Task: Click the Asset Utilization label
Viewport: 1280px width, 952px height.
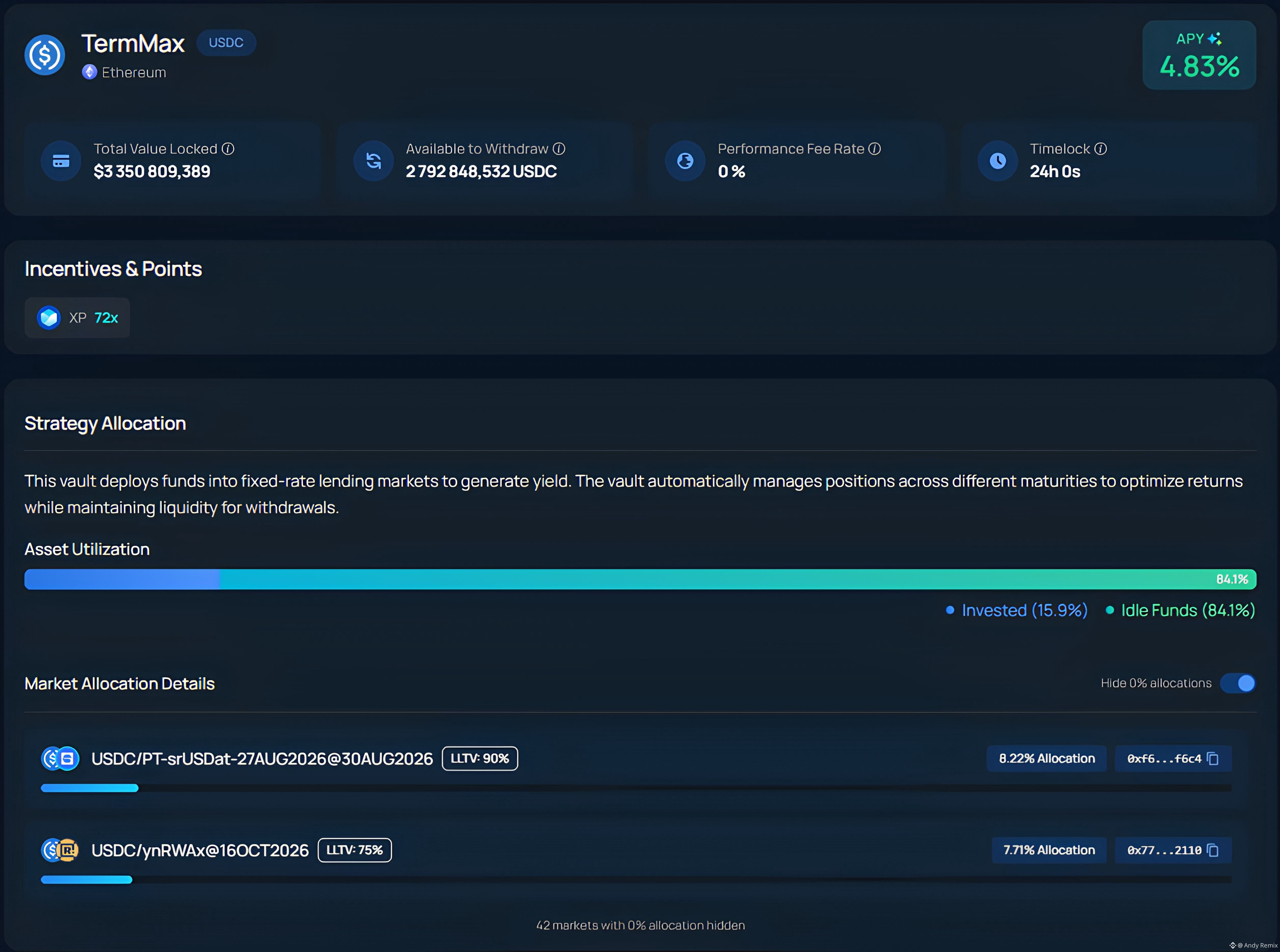Action: 87,549
